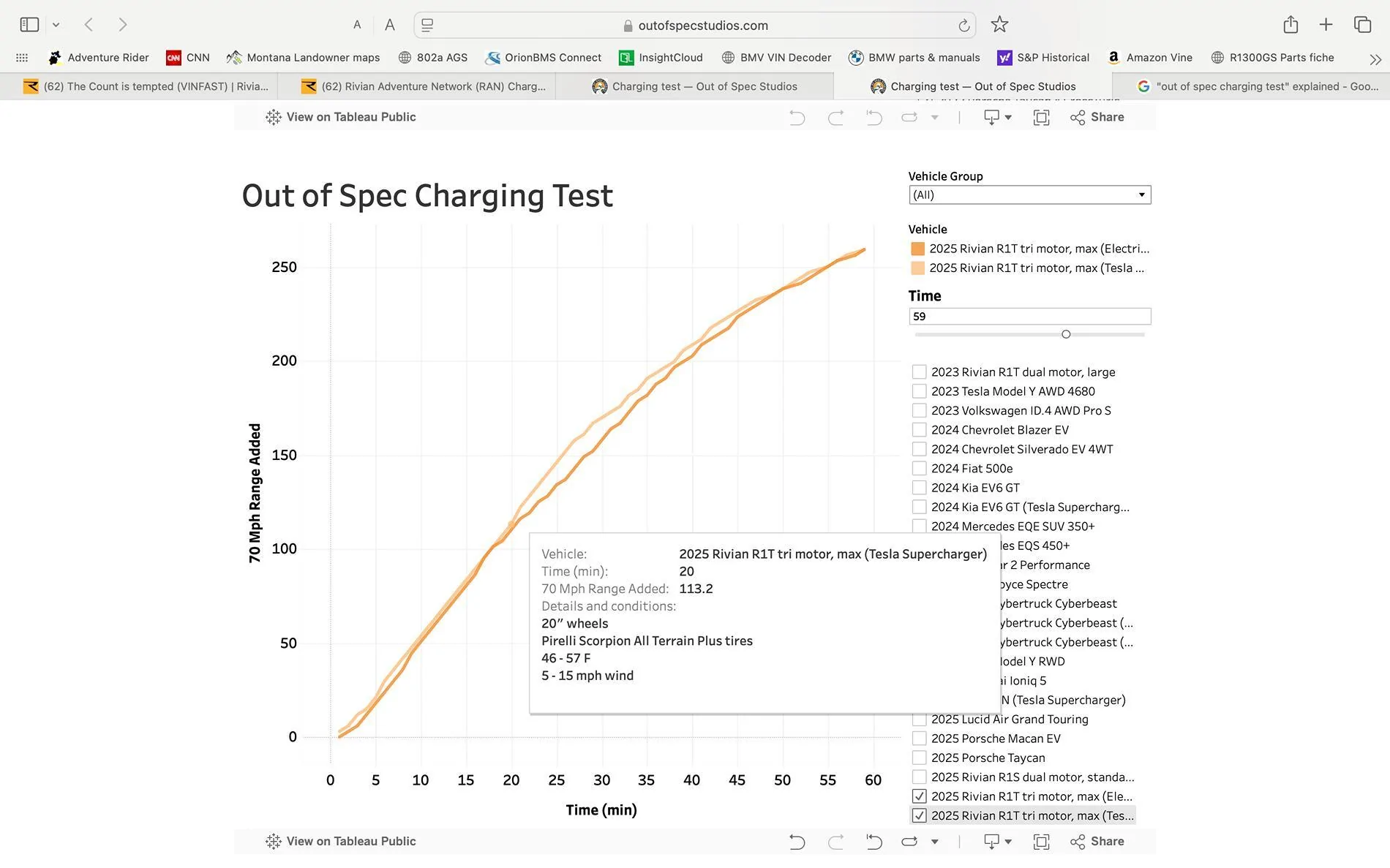Uncheck 2025 Rivian R1T tri motor Electrify checkbox
This screenshot has width=1390, height=868.
[x=920, y=796]
